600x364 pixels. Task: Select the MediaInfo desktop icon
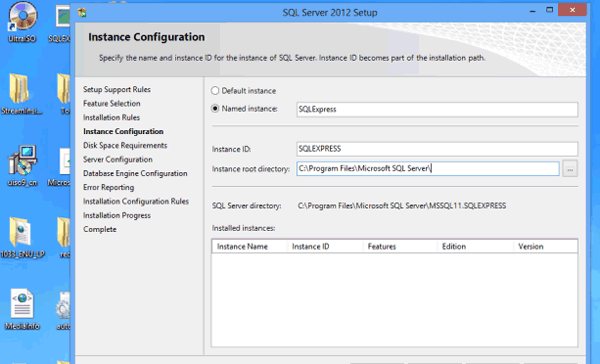coord(22,309)
